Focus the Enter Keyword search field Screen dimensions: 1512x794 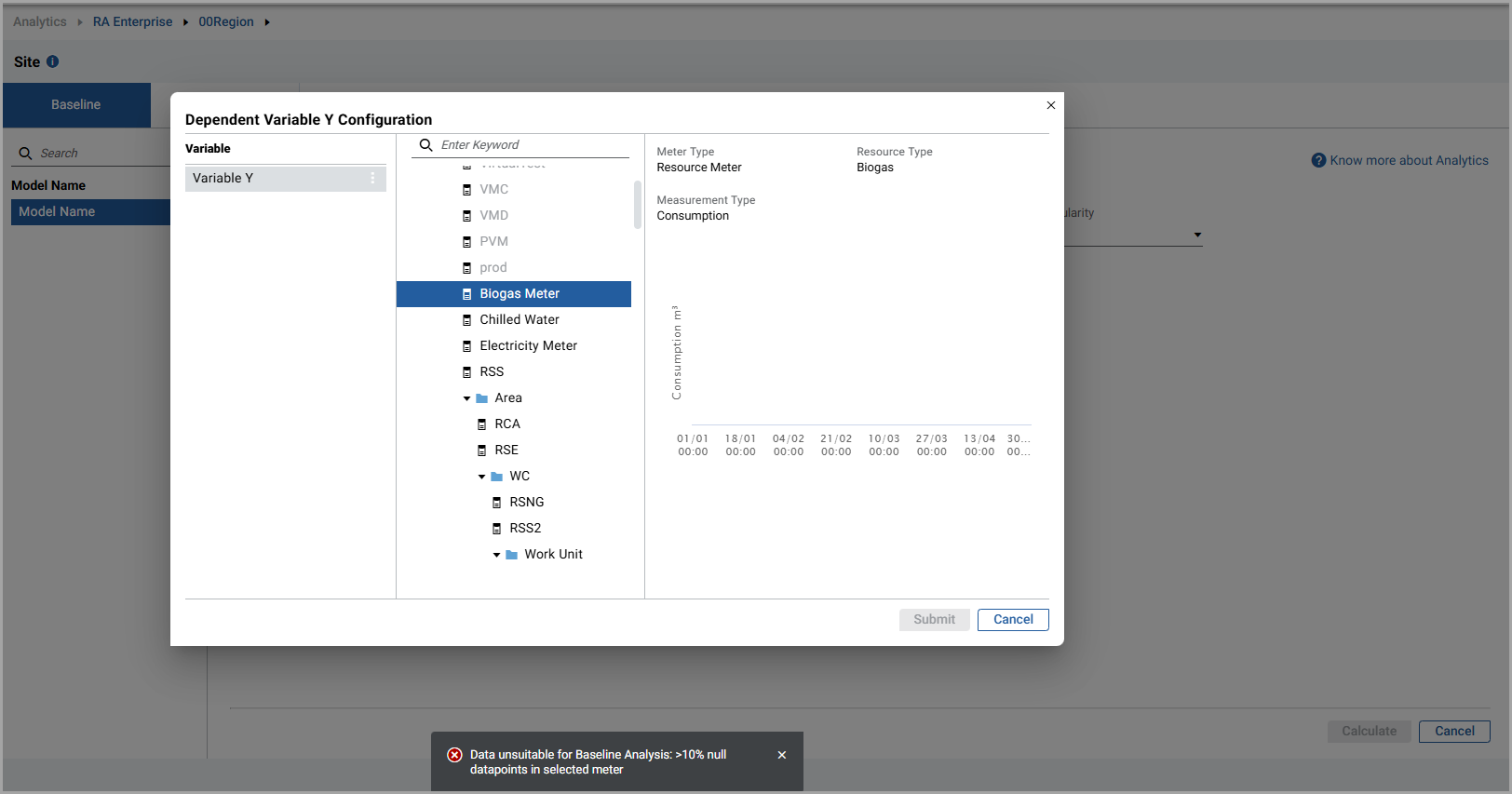(x=531, y=145)
